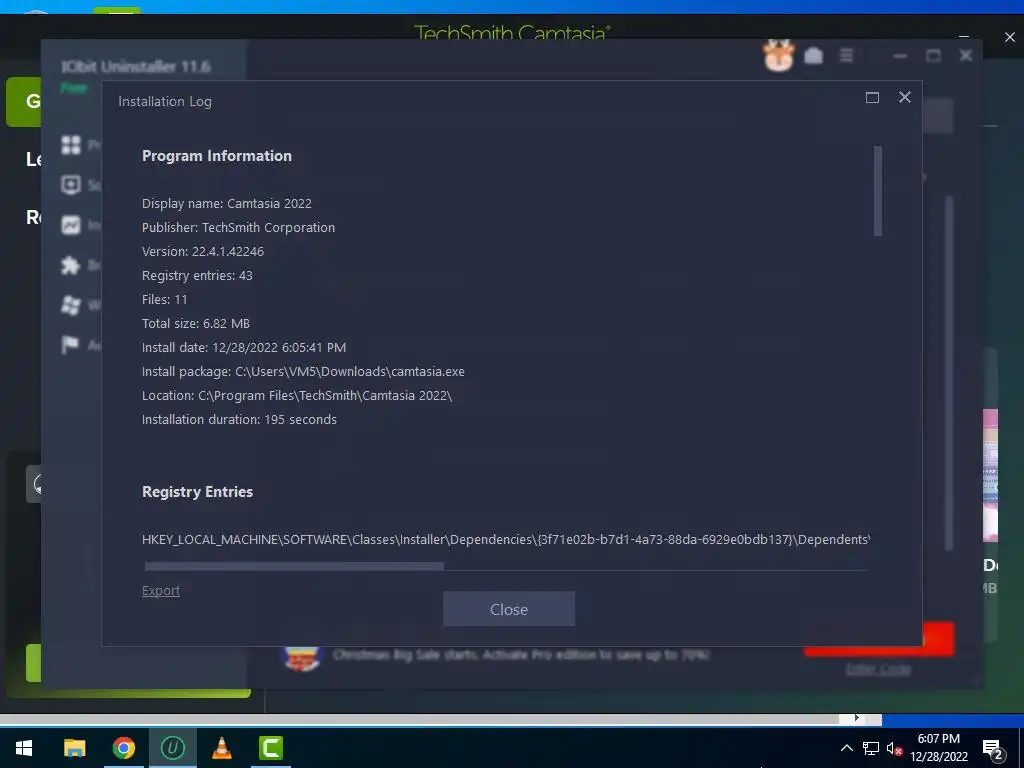Select the Publisher: TechSmith Corporation line
Image resolution: width=1024 pixels, height=768 pixels.
pos(238,227)
